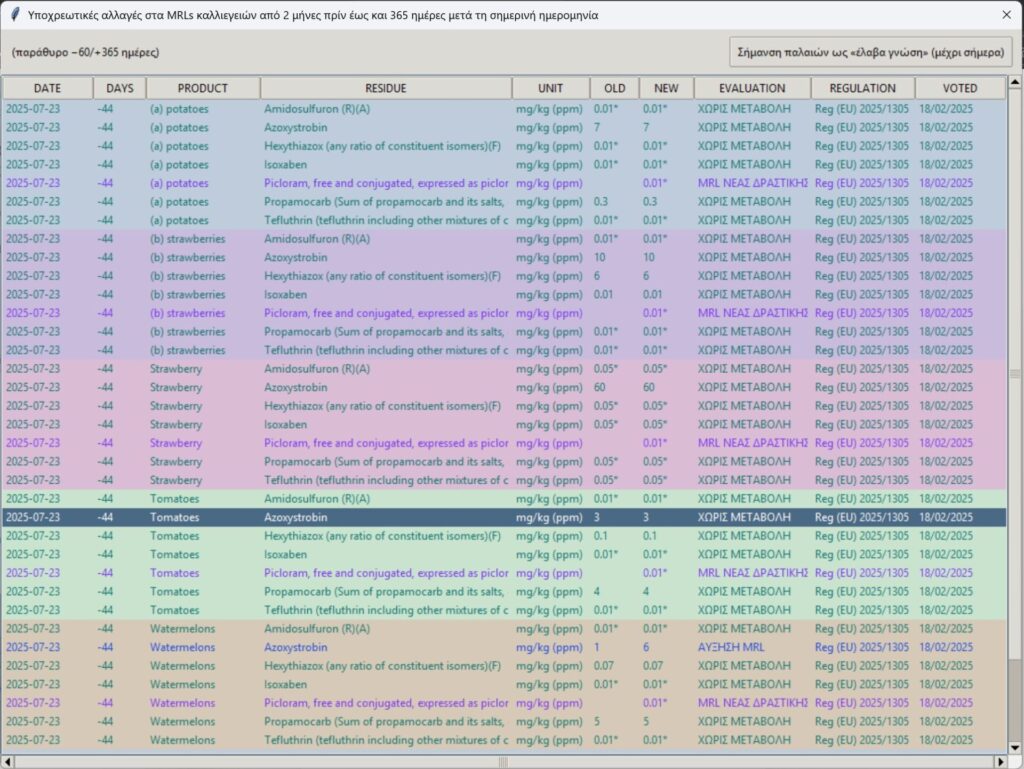Click the vertical scrollbar up arrow
Screen dimensions: 1024x769
coord(1015,82)
